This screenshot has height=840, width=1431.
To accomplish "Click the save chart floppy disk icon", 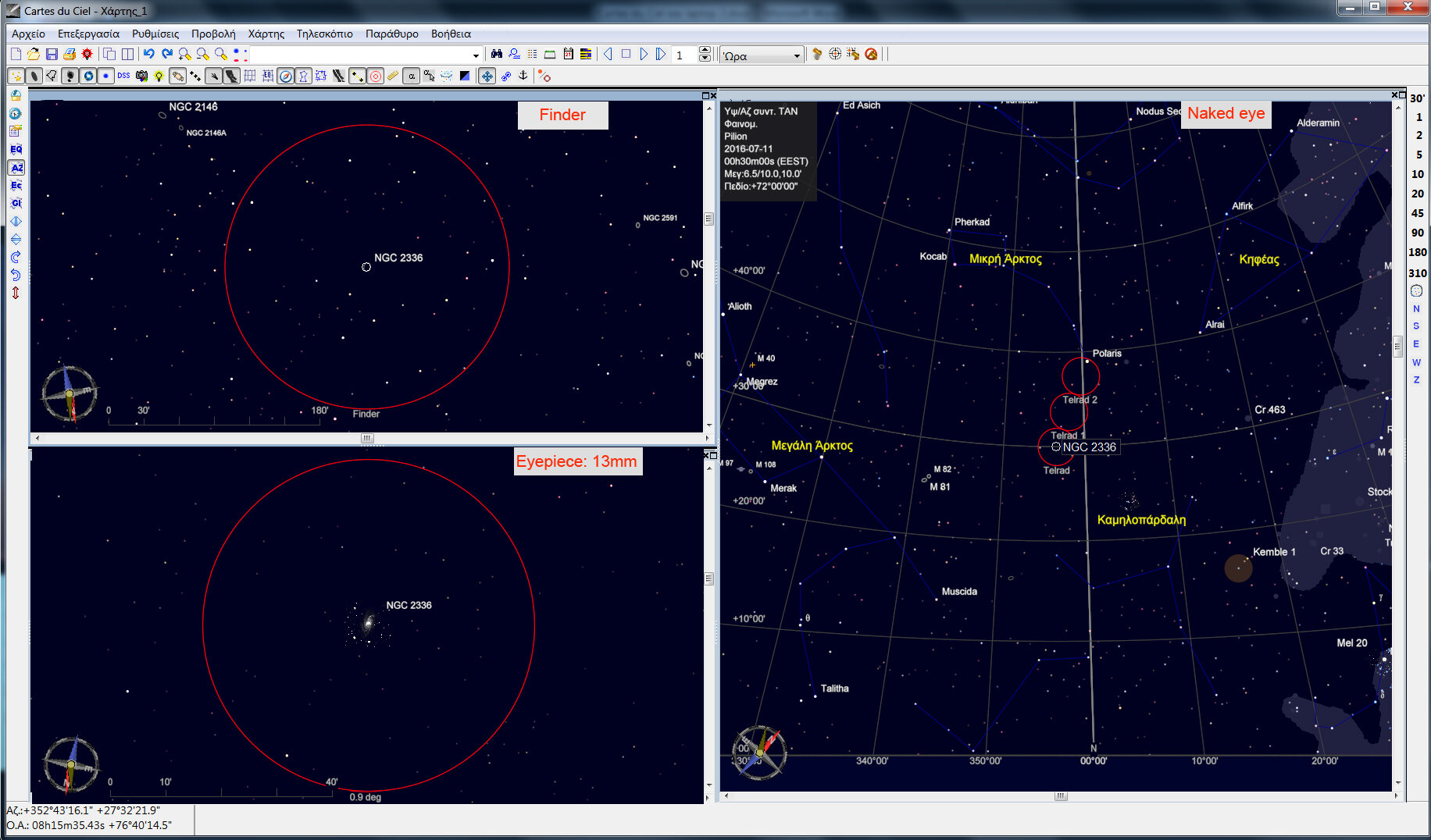I will tap(52, 54).
